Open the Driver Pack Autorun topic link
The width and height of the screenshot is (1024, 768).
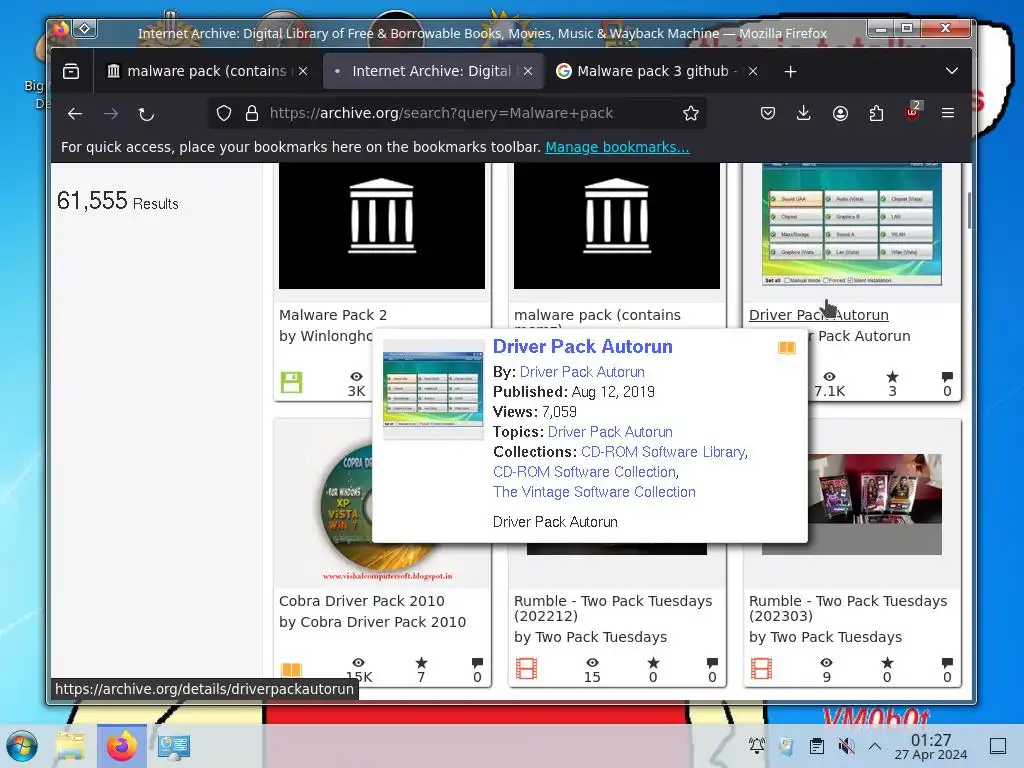pos(610,432)
